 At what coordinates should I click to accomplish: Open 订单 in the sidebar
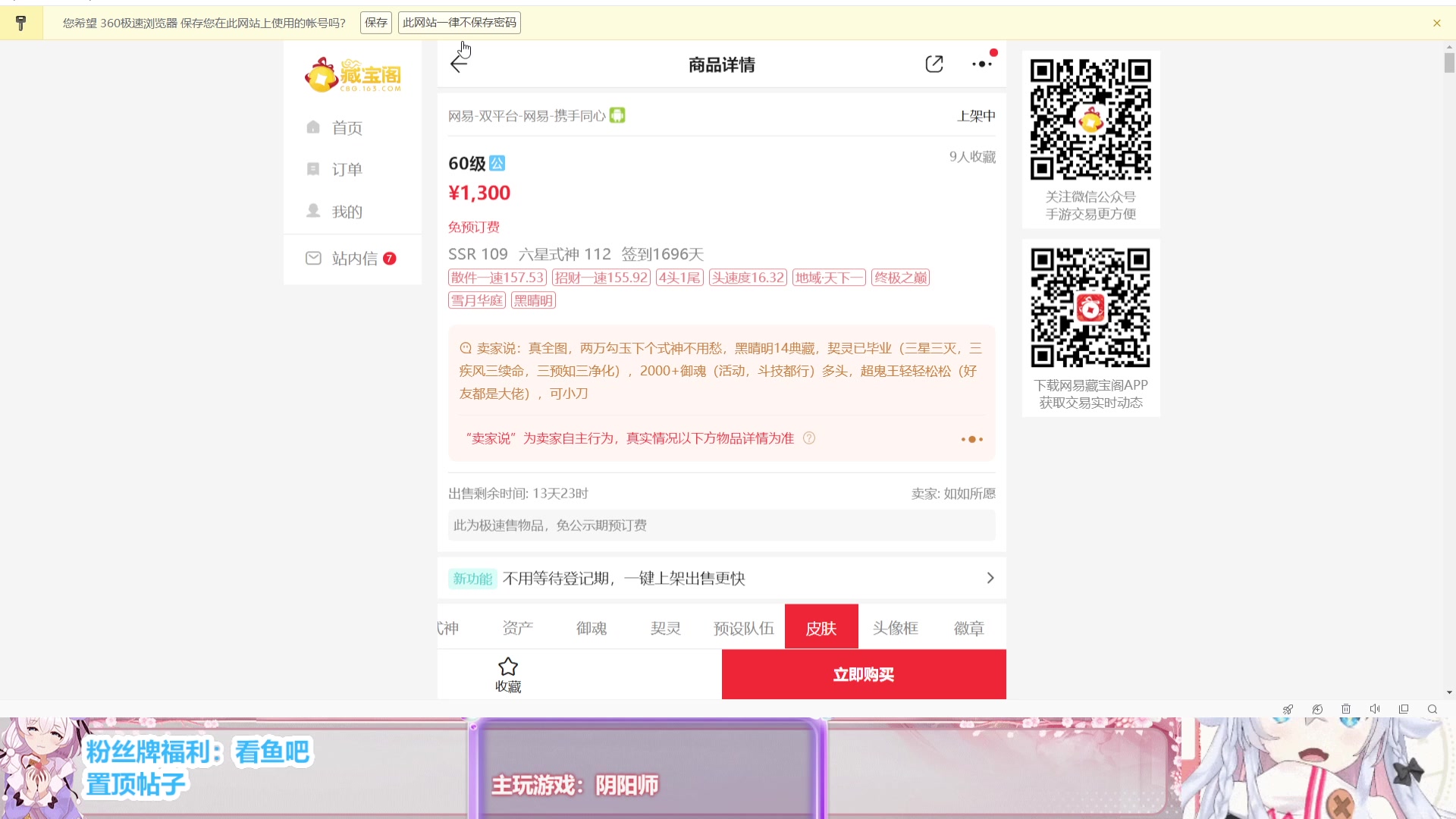tap(347, 169)
